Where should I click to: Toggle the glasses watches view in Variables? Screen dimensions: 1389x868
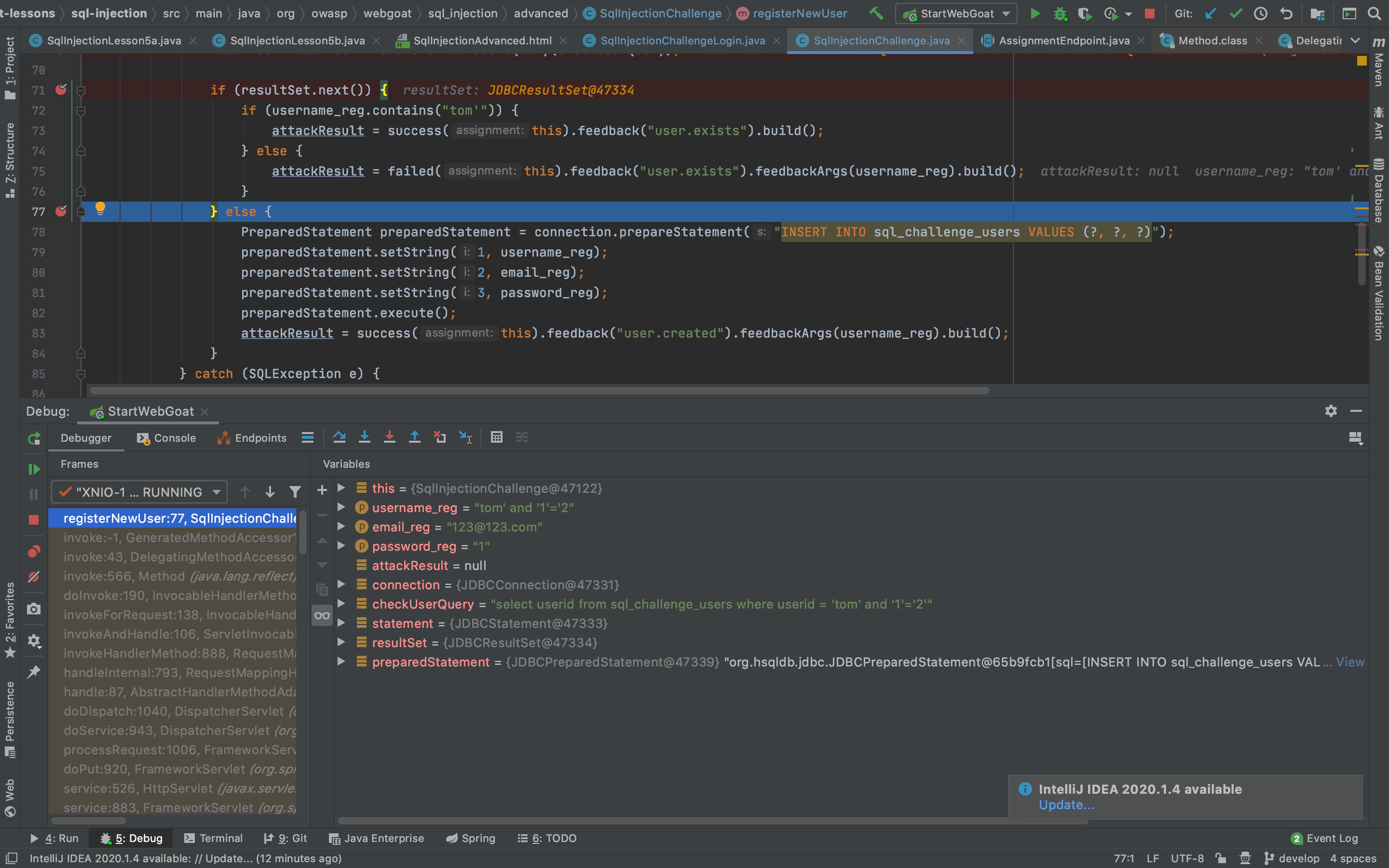[322, 616]
